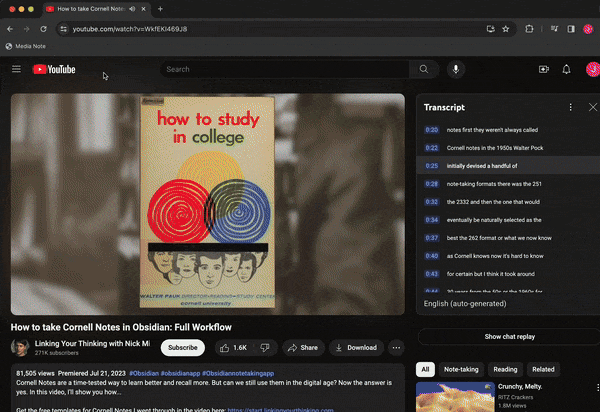Subscribe to the channel

pyautogui.click(x=183, y=348)
